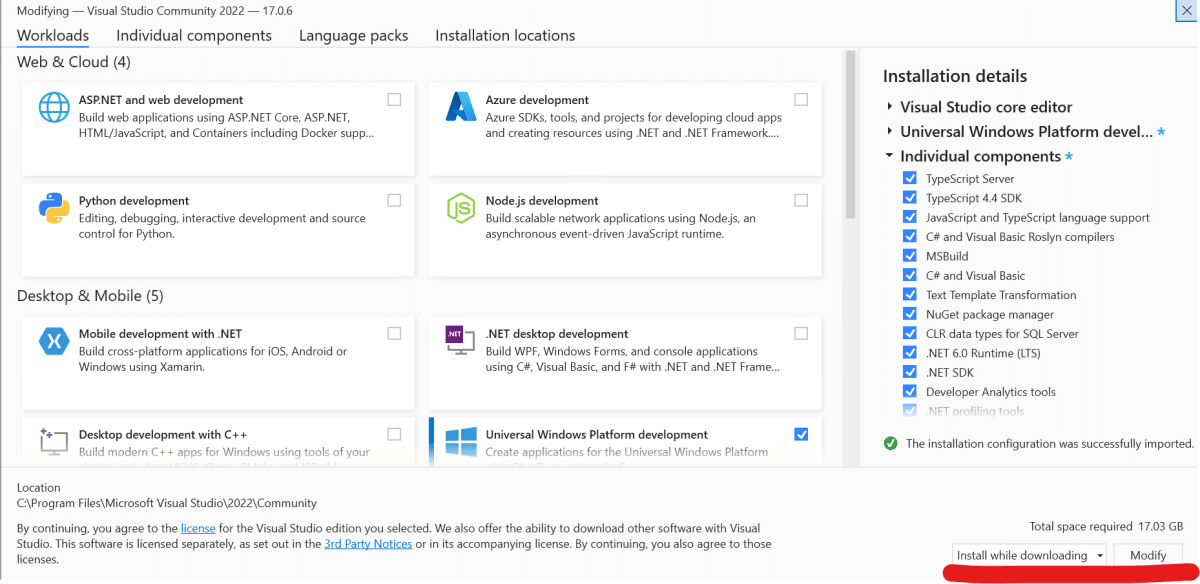Click the Web & Cloud (4) heading
The width and height of the screenshot is (1200, 584).
[x=74, y=62]
